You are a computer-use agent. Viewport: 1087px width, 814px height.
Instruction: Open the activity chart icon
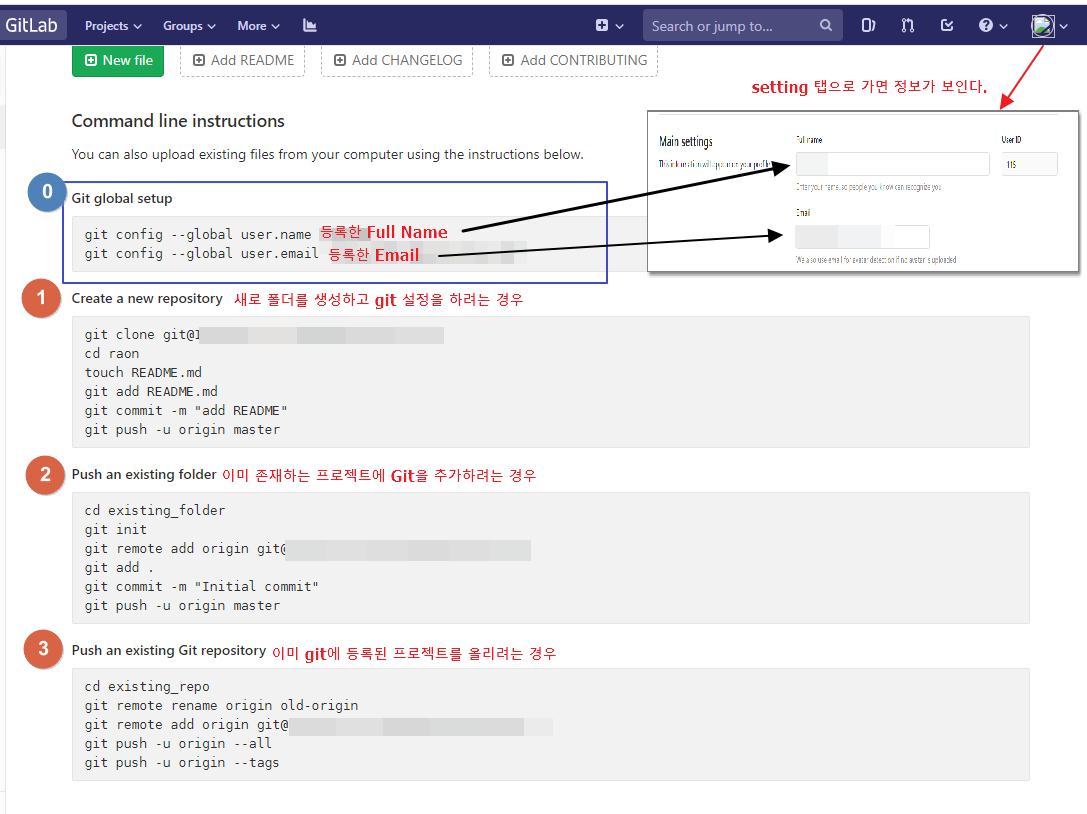pyautogui.click(x=310, y=26)
